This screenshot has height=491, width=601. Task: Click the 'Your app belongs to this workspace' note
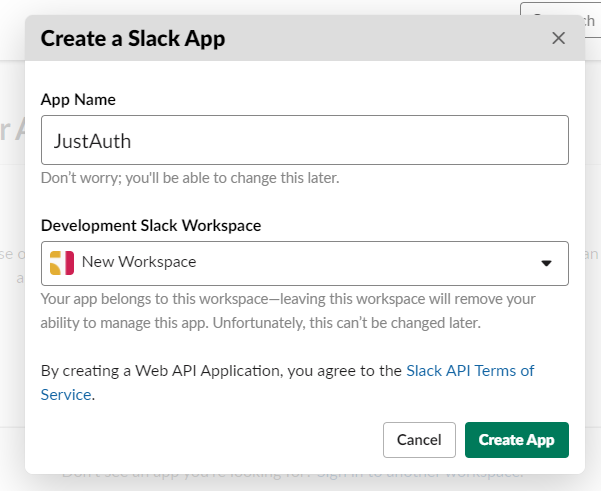(x=288, y=311)
